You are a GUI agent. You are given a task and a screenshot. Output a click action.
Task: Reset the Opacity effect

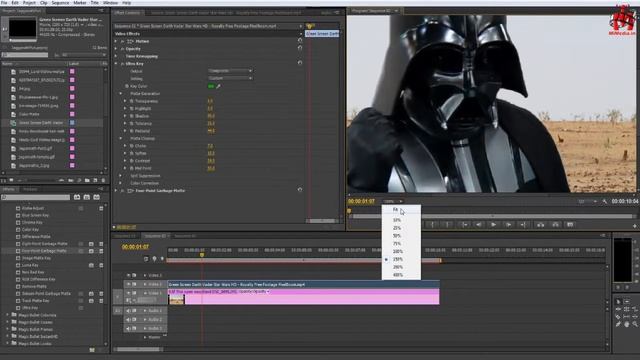coord(300,48)
